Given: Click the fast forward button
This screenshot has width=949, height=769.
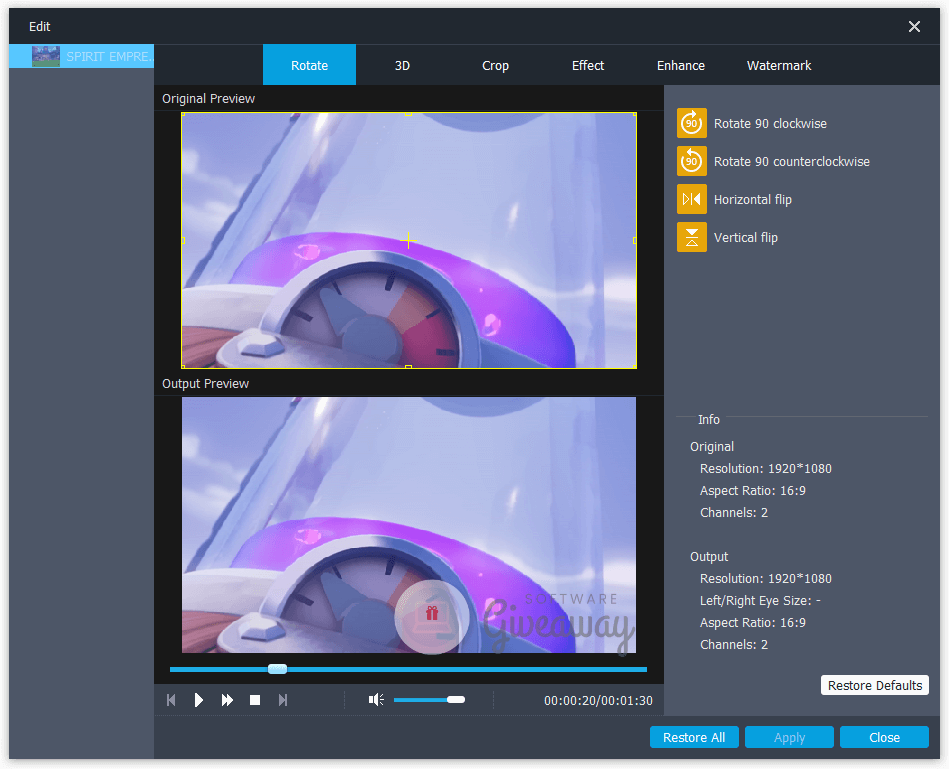Looking at the screenshot, I should coord(227,700).
